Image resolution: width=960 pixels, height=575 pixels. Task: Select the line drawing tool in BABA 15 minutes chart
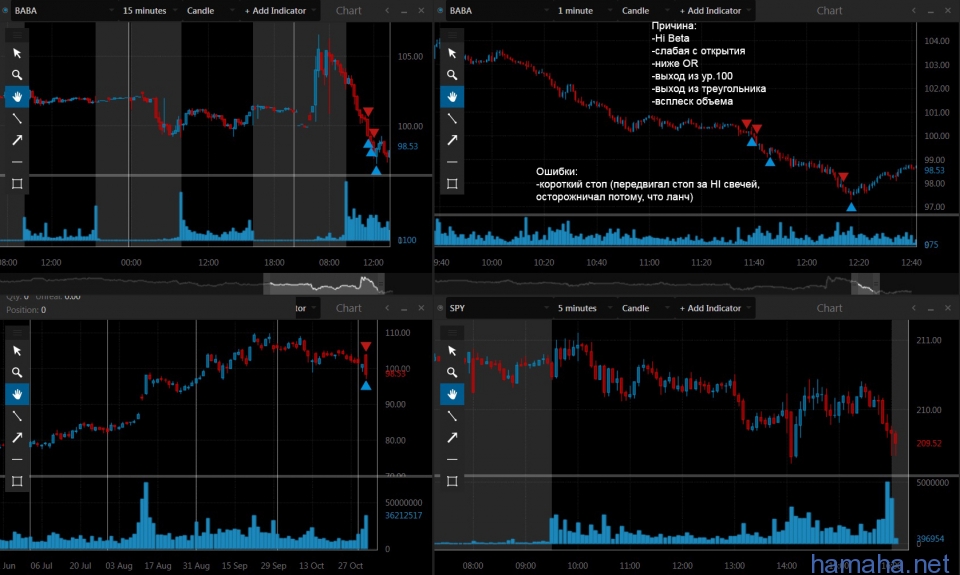coord(17,118)
